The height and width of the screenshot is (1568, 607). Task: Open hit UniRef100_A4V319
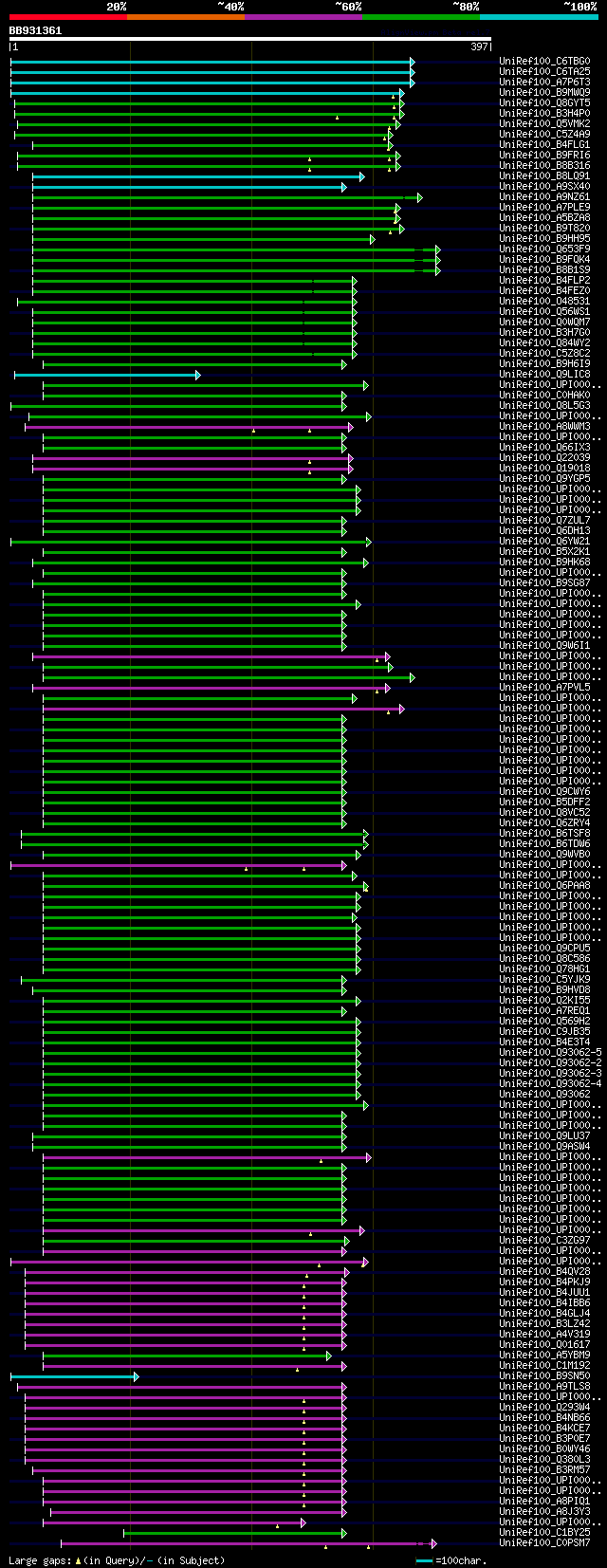[x=544, y=1335]
